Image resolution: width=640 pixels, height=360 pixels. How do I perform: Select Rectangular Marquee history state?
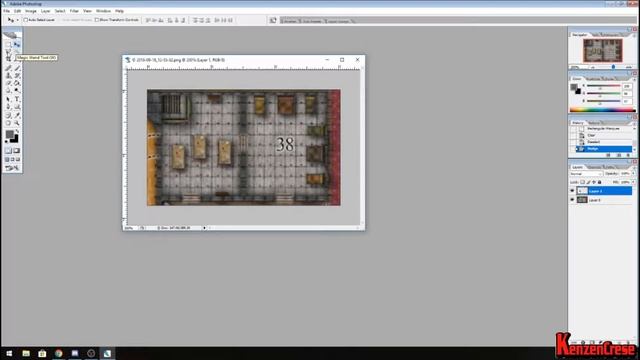pyautogui.click(x=603, y=129)
